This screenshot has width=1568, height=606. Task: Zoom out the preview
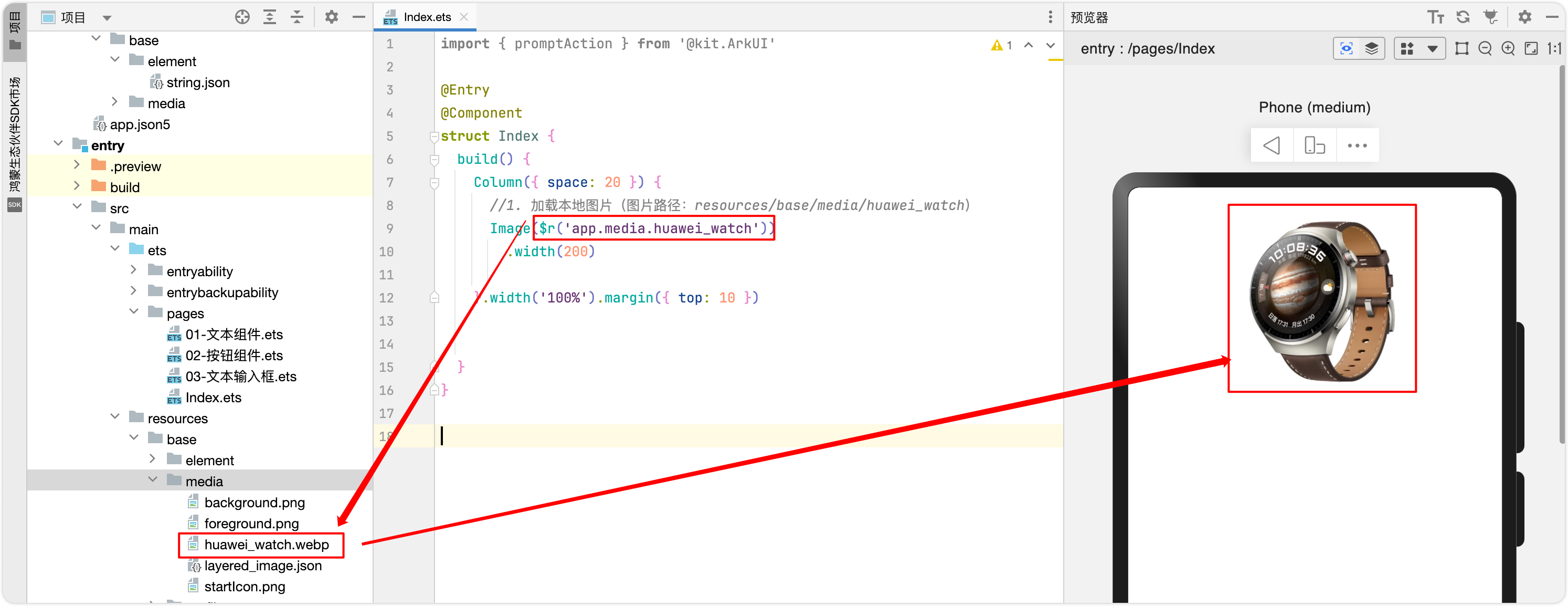1485,49
